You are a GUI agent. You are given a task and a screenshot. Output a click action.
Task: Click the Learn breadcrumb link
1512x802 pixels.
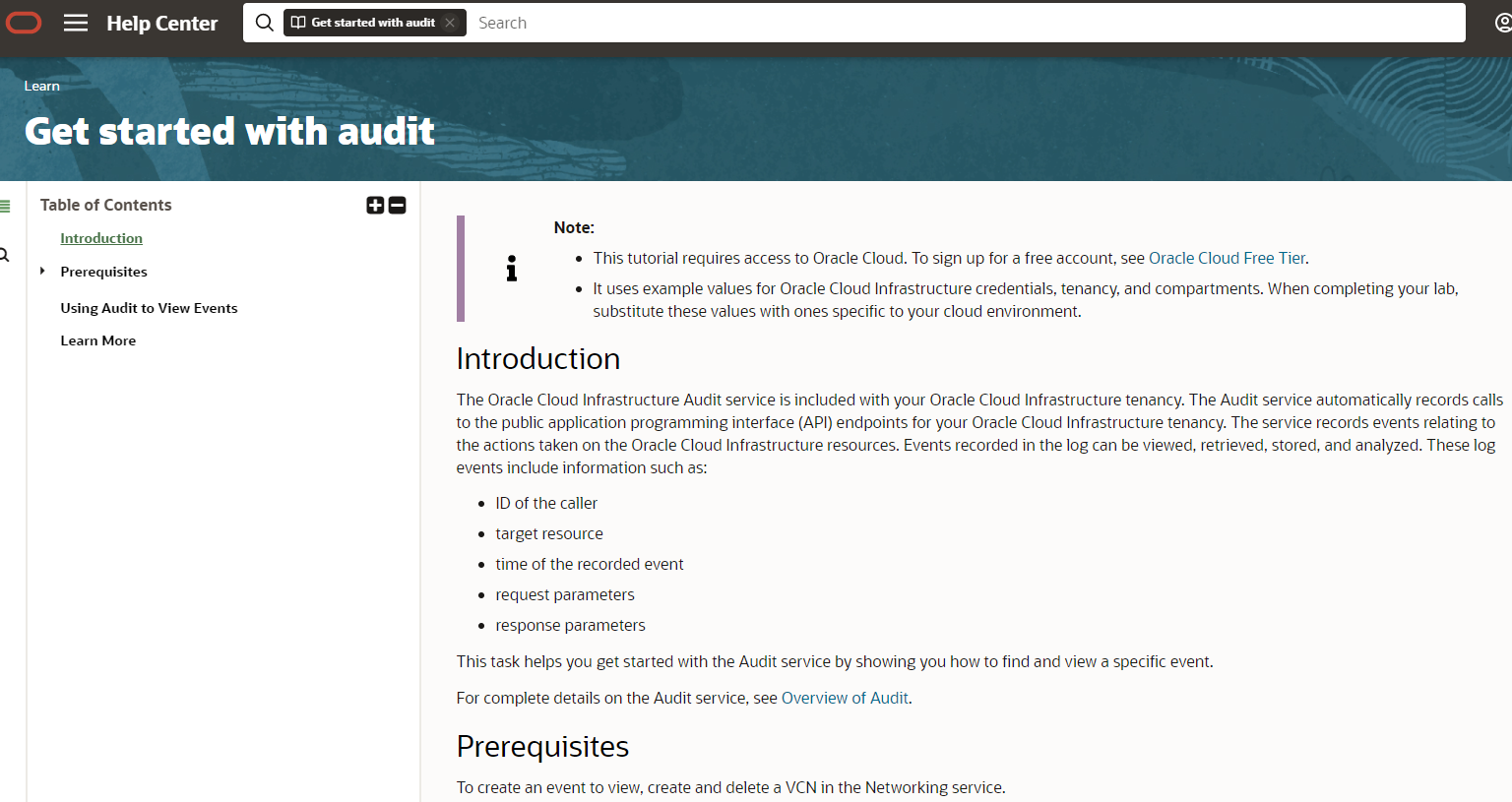42,86
